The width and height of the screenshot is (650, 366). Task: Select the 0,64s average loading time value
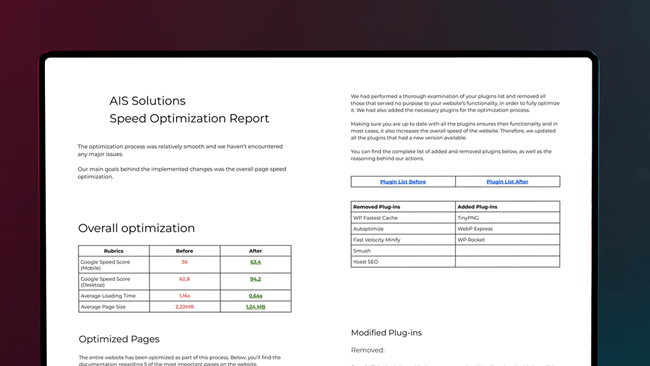click(255, 296)
